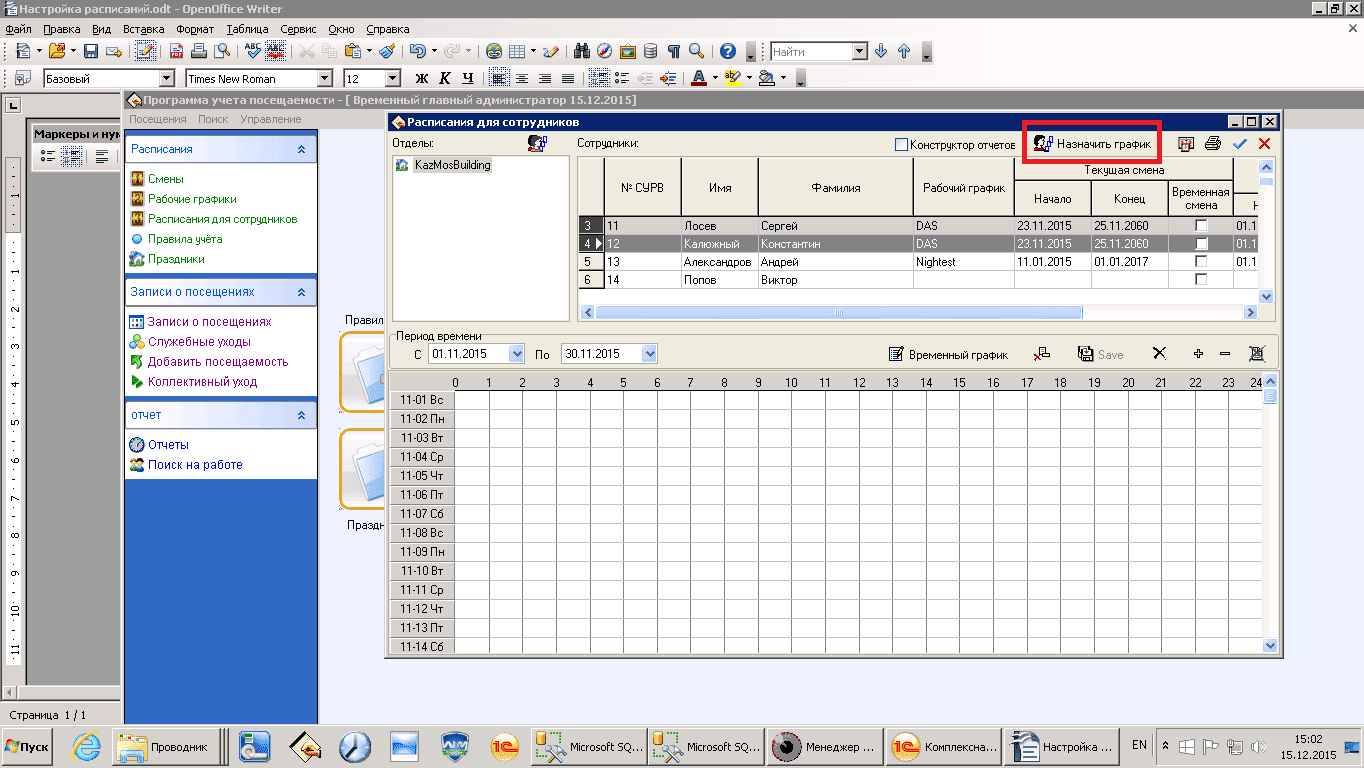Open the Таблица menu

click(247, 29)
